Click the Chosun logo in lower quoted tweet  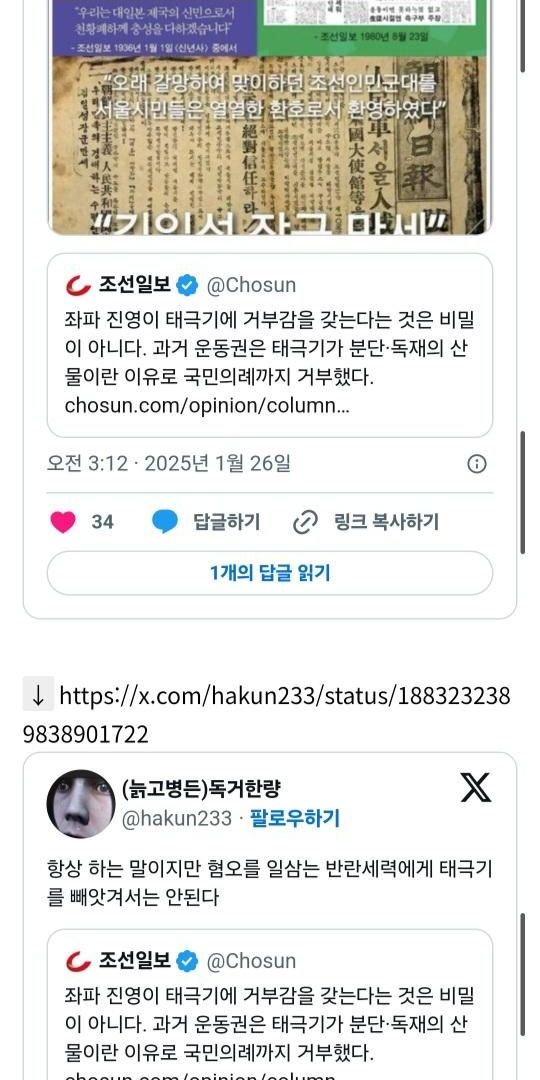pyautogui.click(x=79, y=961)
